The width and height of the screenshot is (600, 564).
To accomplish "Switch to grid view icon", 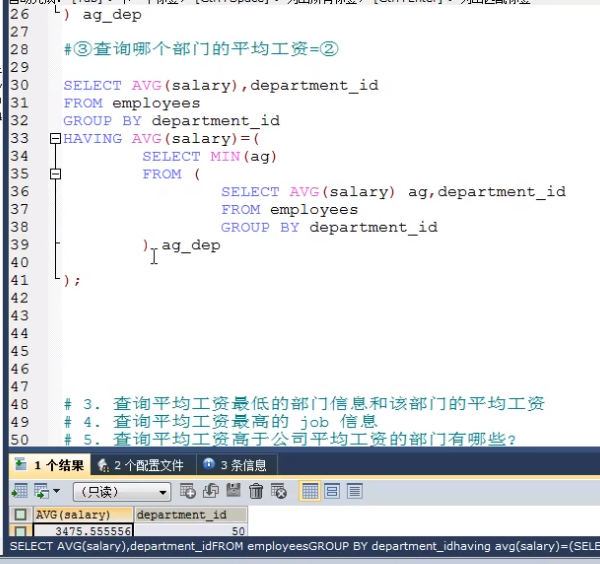I will tap(310, 491).
